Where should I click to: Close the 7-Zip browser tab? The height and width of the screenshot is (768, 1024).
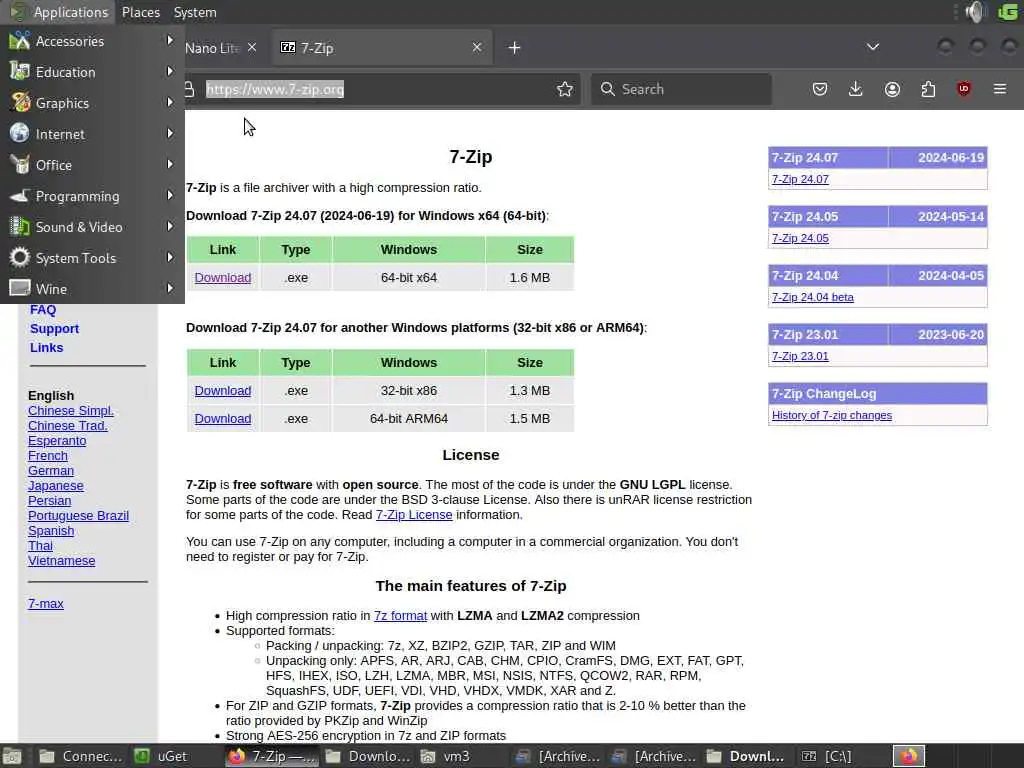pyautogui.click(x=477, y=47)
